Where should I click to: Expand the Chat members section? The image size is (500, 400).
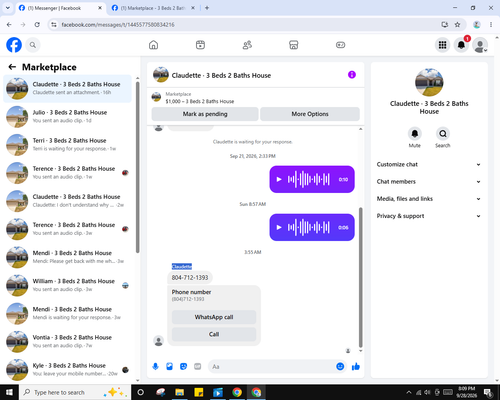coord(429,182)
